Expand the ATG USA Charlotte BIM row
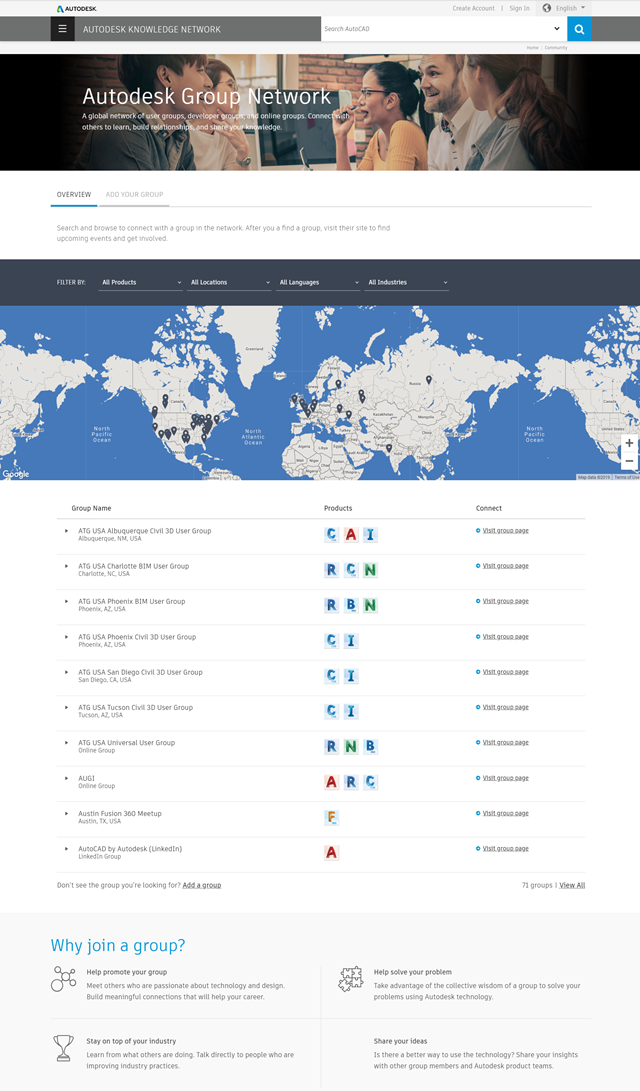Viewport: 640px width, 1091px height. pos(67,566)
